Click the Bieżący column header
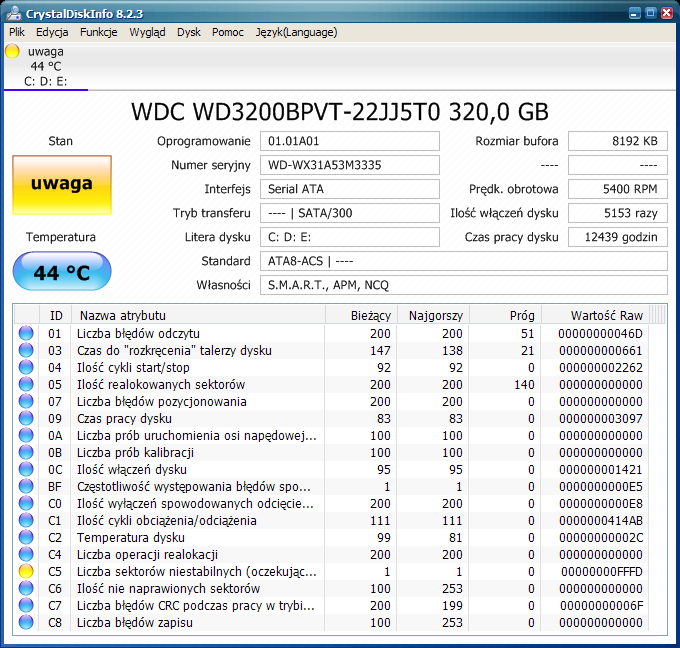 tap(361, 315)
